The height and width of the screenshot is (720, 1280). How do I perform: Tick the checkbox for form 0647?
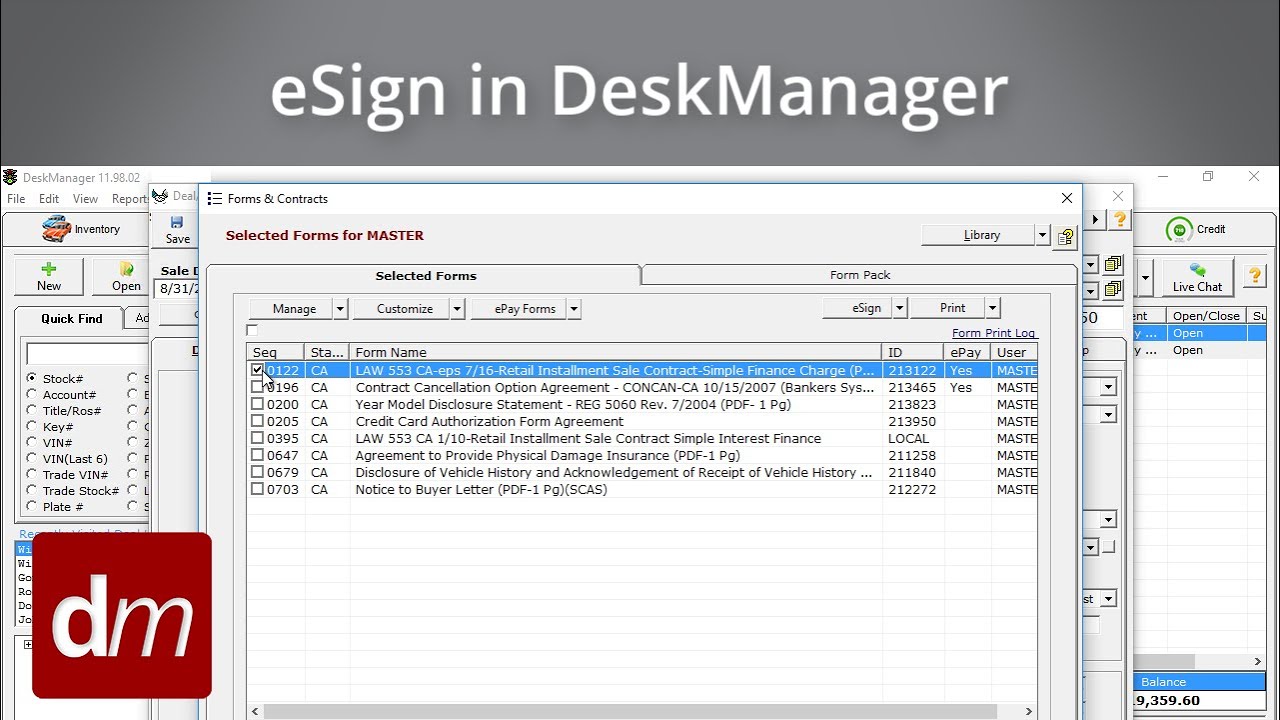click(x=257, y=455)
